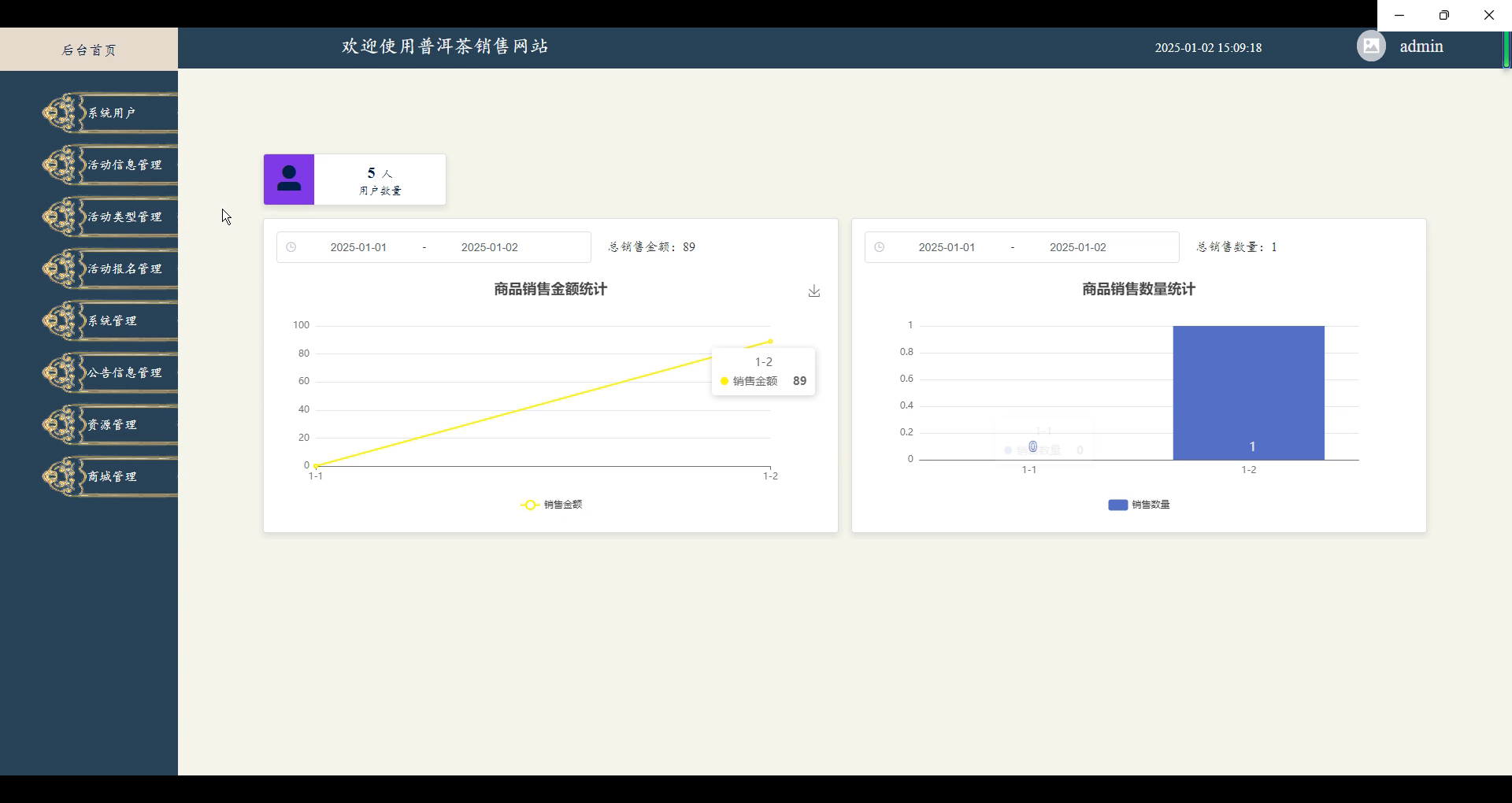The height and width of the screenshot is (803, 1512).
Task: Click the blue 1-2 bar in quantity chart
Action: tap(1249, 393)
